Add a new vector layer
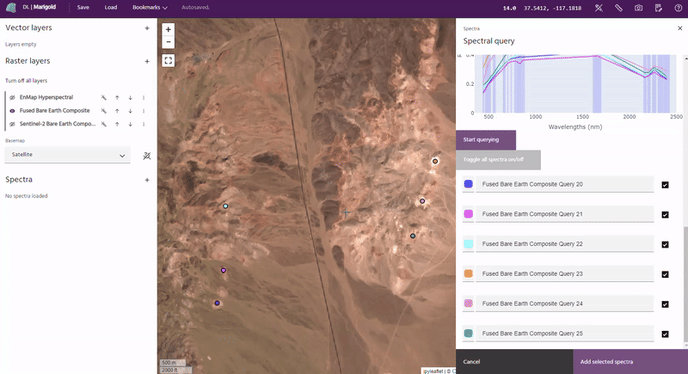This screenshot has width=688, height=374. pos(147,28)
